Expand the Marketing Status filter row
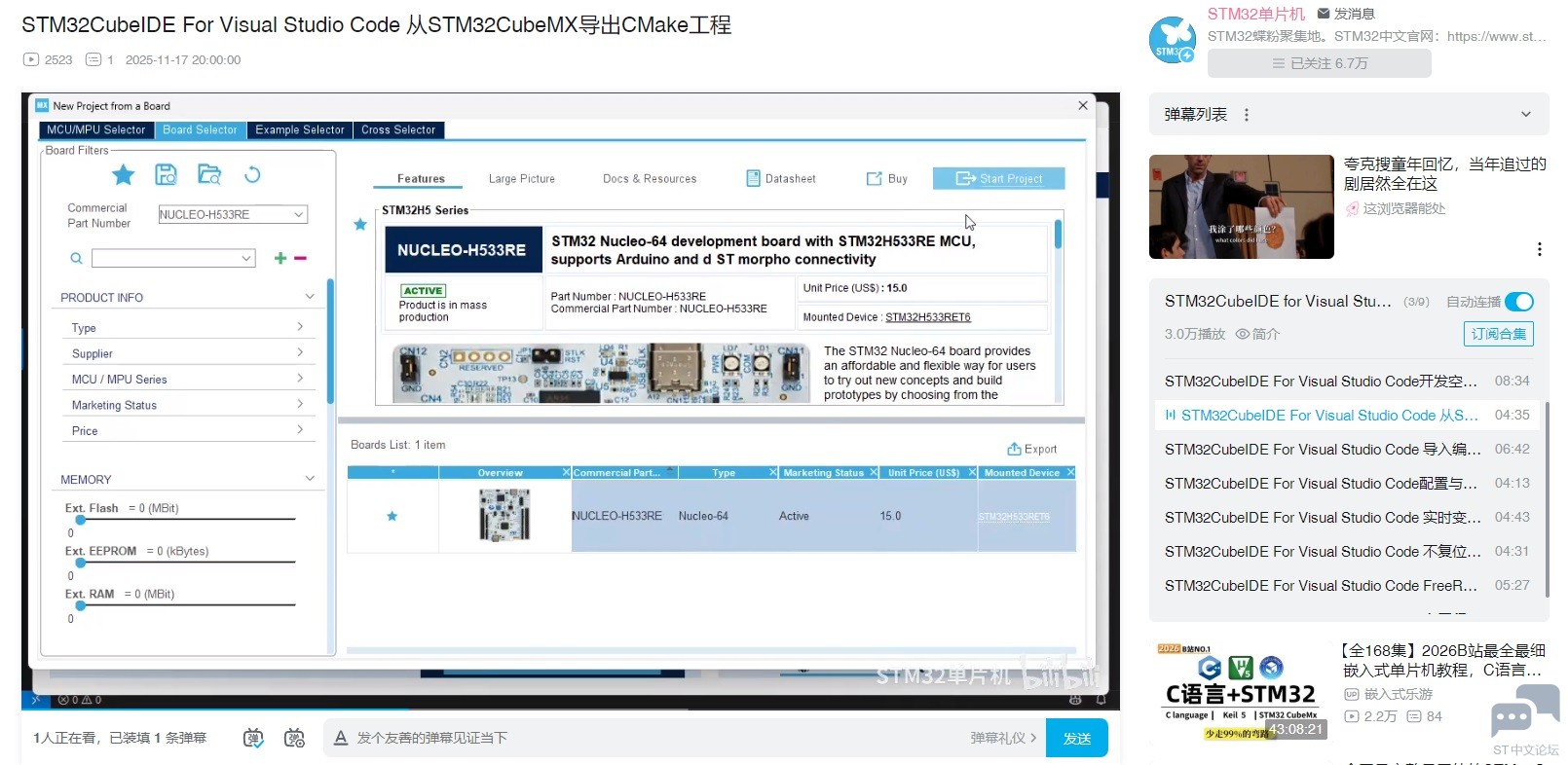Screen dimensions: 1568x765 tap(191, 405)
